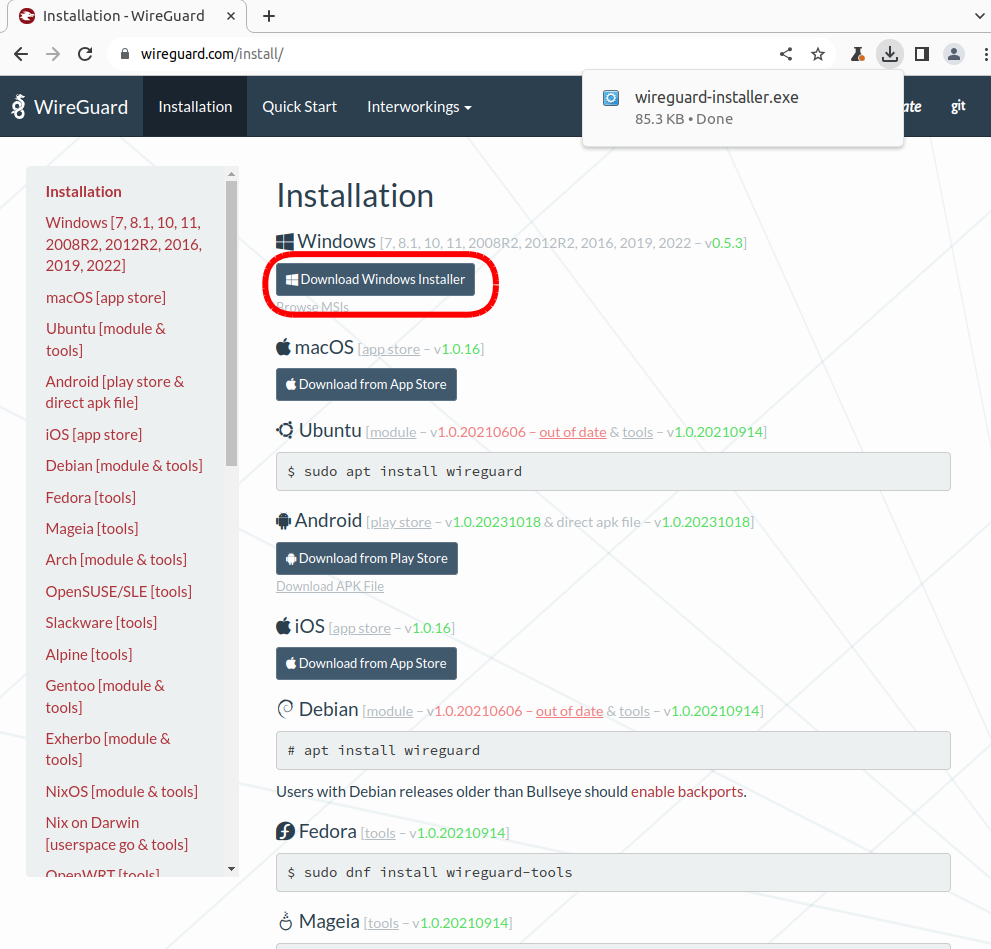Click the WireGuard logo in navbar
Screen dimensions: 991x949
70,107
